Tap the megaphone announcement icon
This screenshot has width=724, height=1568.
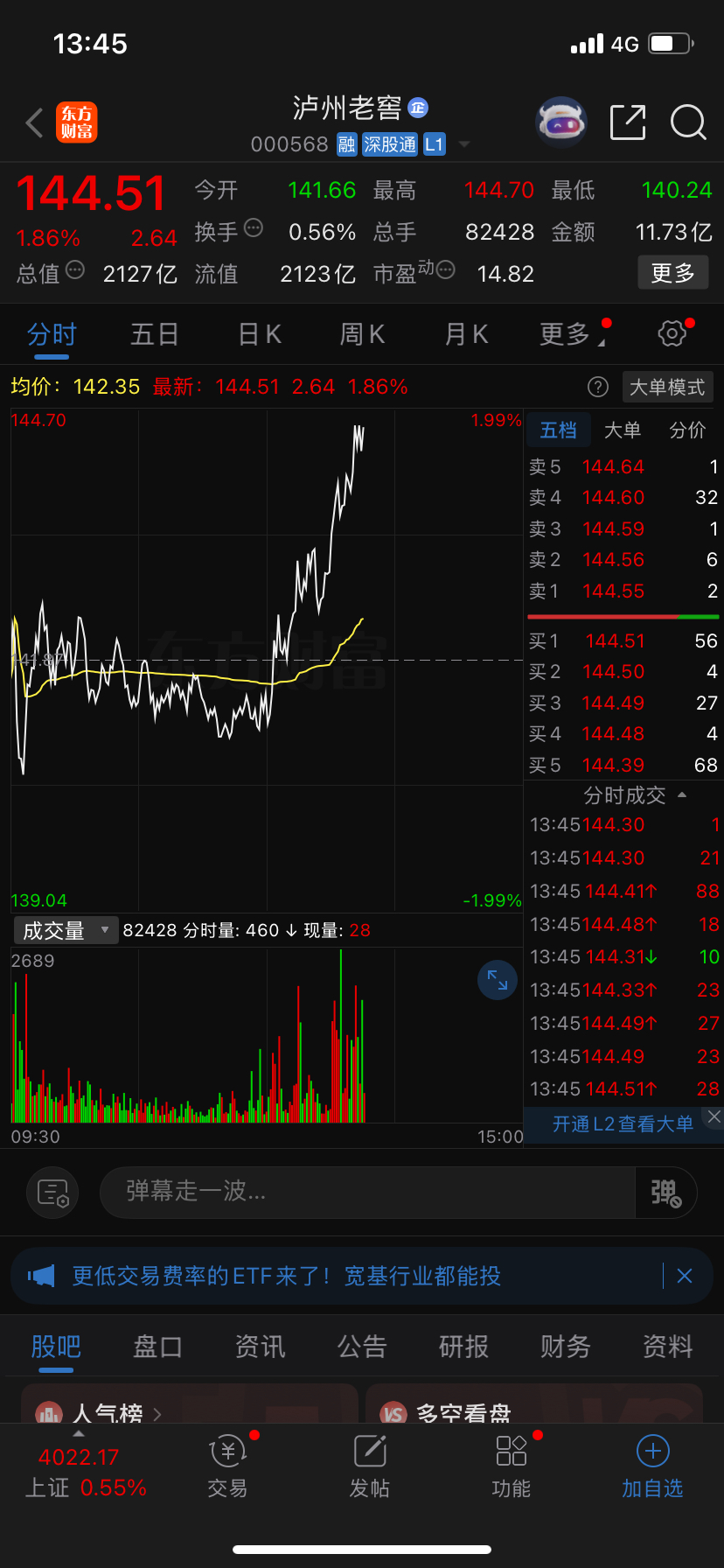[41, 1276]
